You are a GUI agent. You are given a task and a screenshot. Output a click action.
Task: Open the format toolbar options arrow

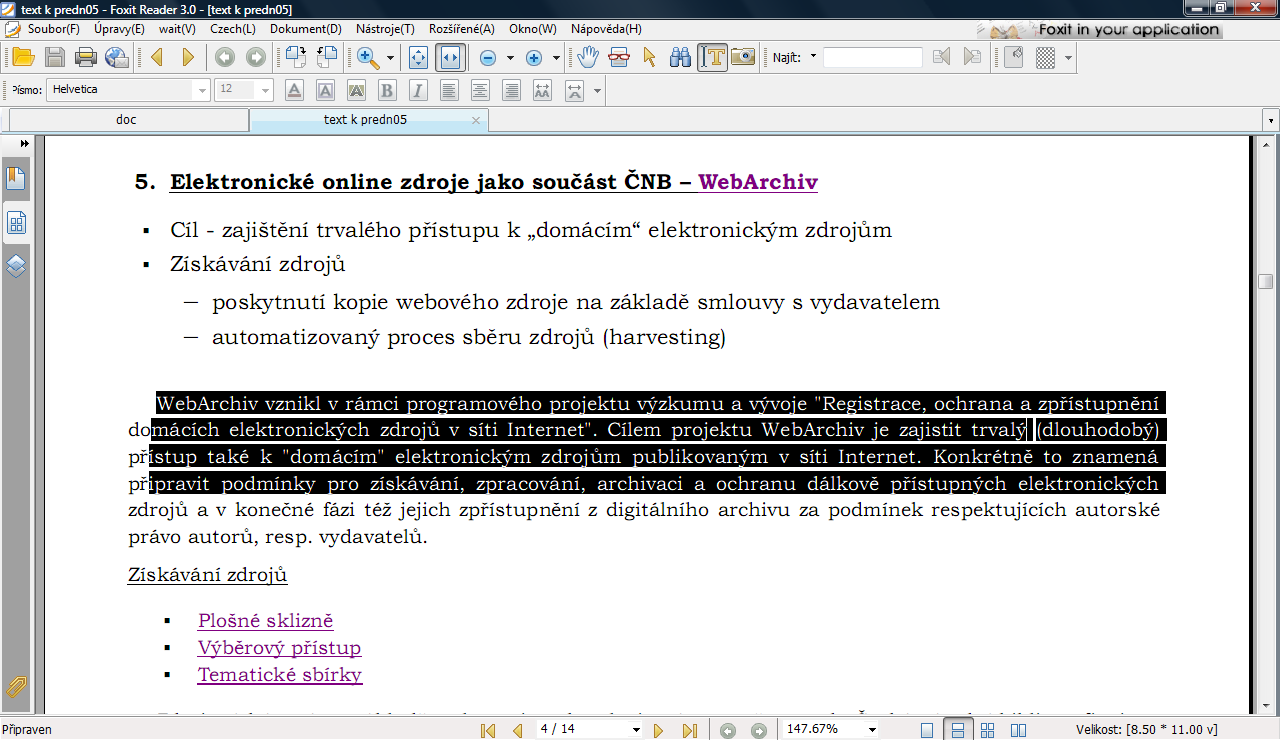(597, 91)
